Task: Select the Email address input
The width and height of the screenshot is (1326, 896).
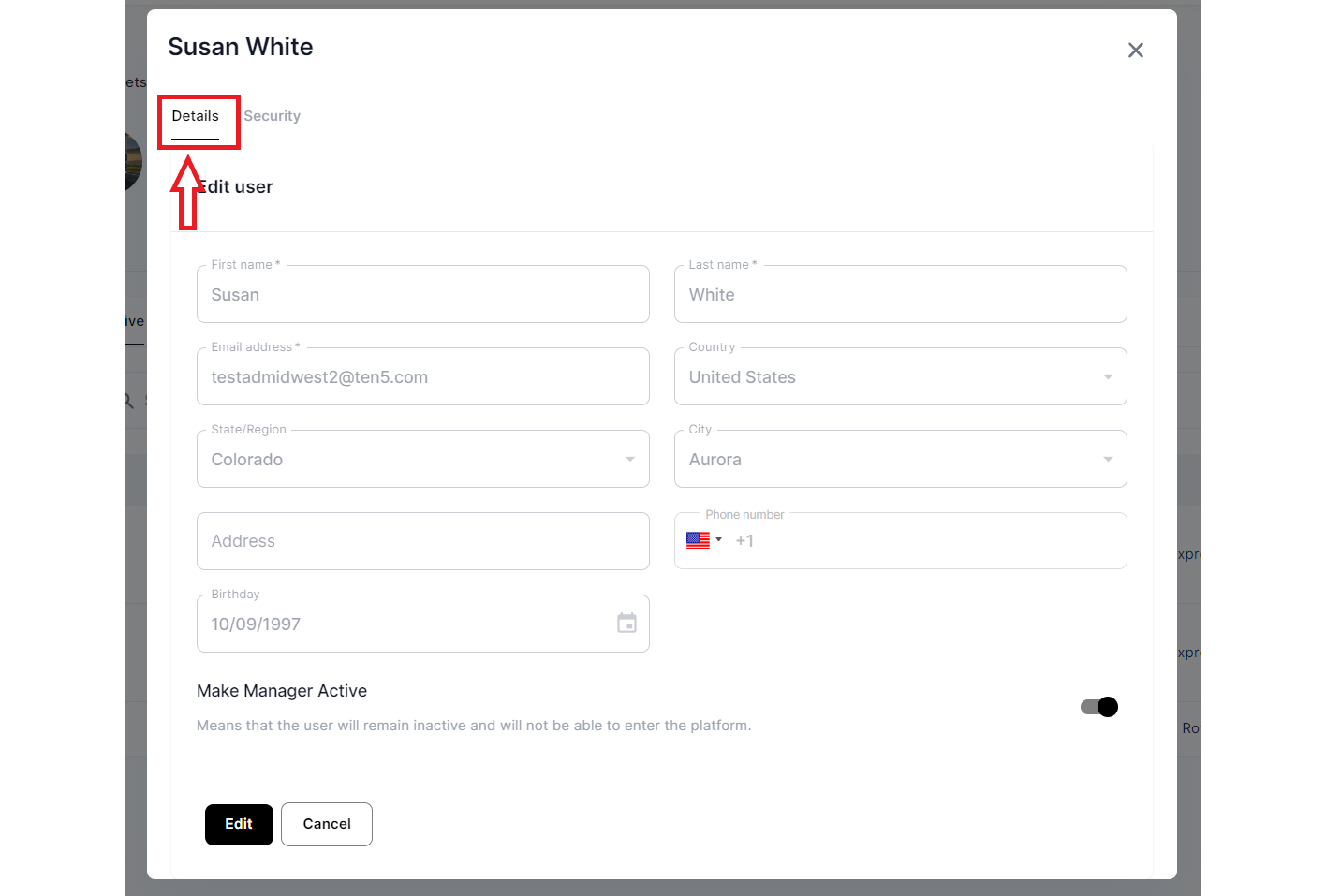Action: click(x=421, y=377)
